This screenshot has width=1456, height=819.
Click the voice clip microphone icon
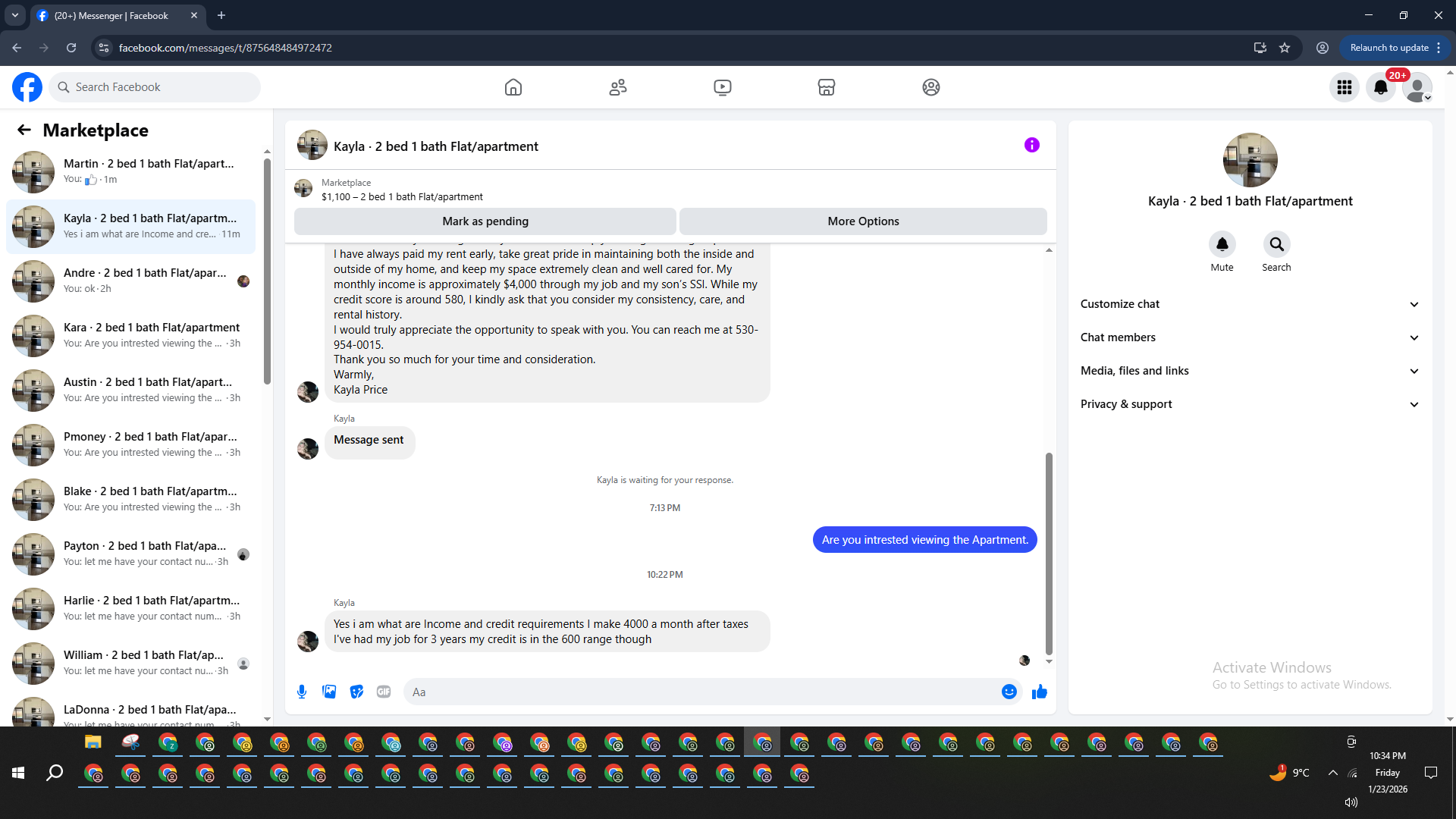coord(302,692)
